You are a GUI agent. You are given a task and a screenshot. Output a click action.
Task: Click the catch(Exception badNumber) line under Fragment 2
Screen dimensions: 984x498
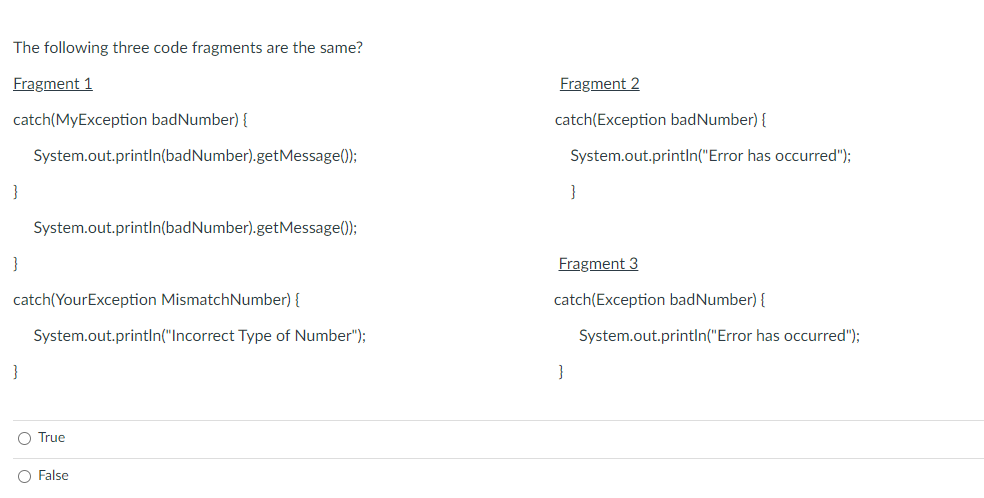[x=661, y=120]
